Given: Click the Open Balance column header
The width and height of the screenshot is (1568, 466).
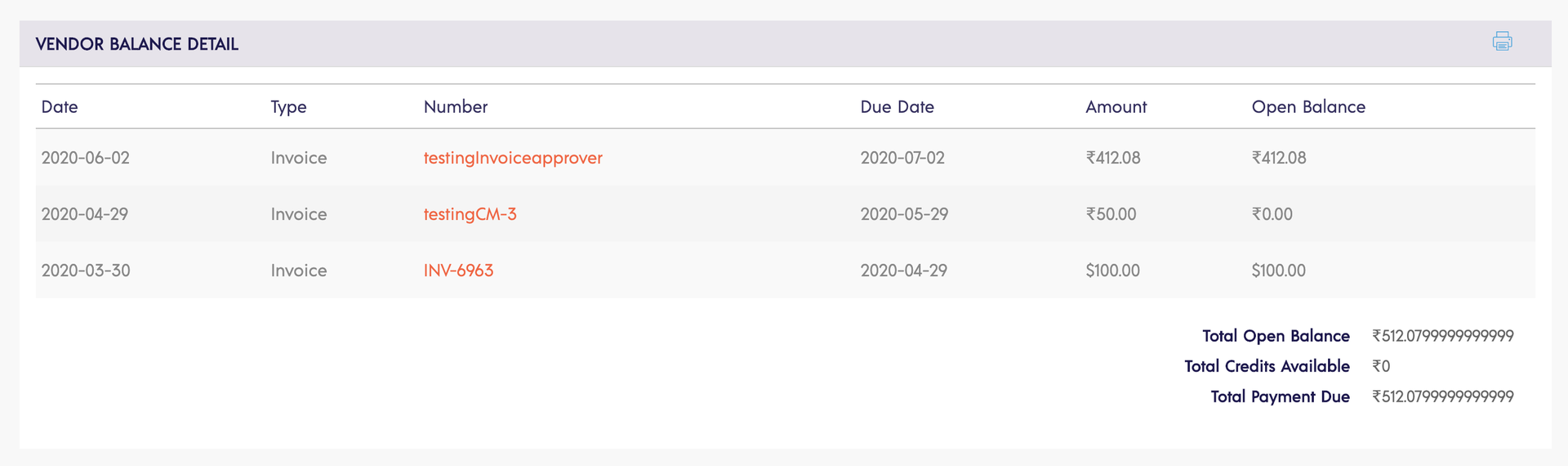Looking at the screenshot, I should (x=1308, y=107).
